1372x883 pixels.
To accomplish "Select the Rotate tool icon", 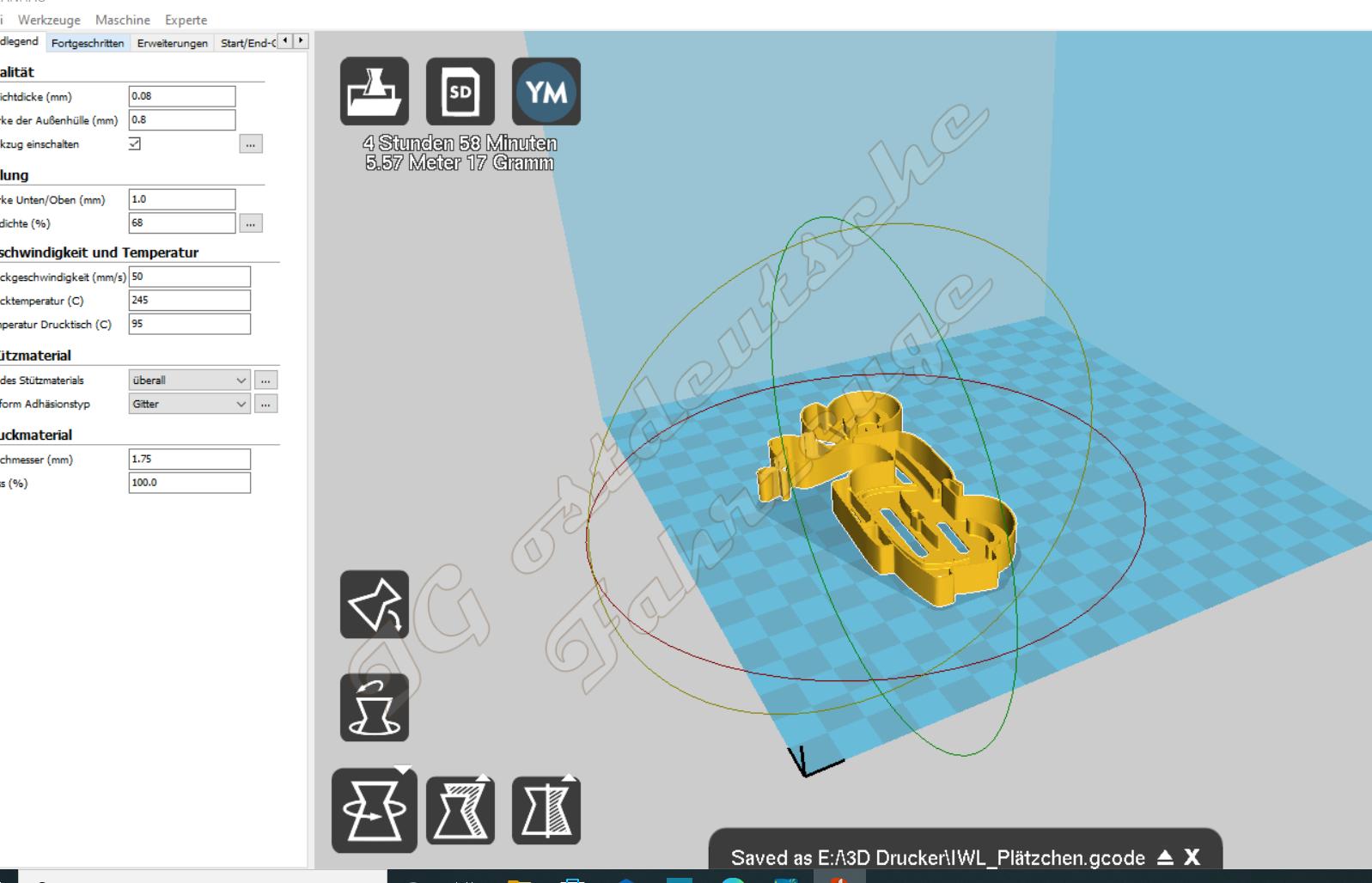I will coord(374,810).
